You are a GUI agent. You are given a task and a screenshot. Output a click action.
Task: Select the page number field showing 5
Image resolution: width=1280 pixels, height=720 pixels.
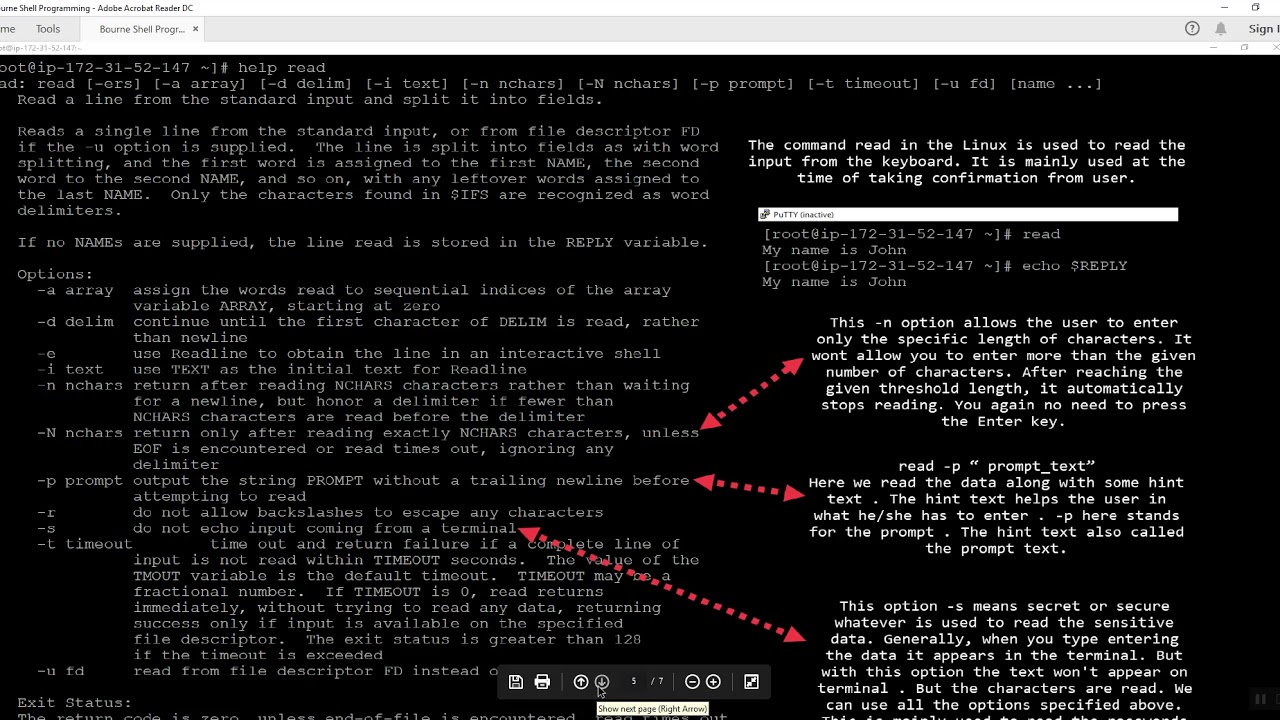[633, 682]
